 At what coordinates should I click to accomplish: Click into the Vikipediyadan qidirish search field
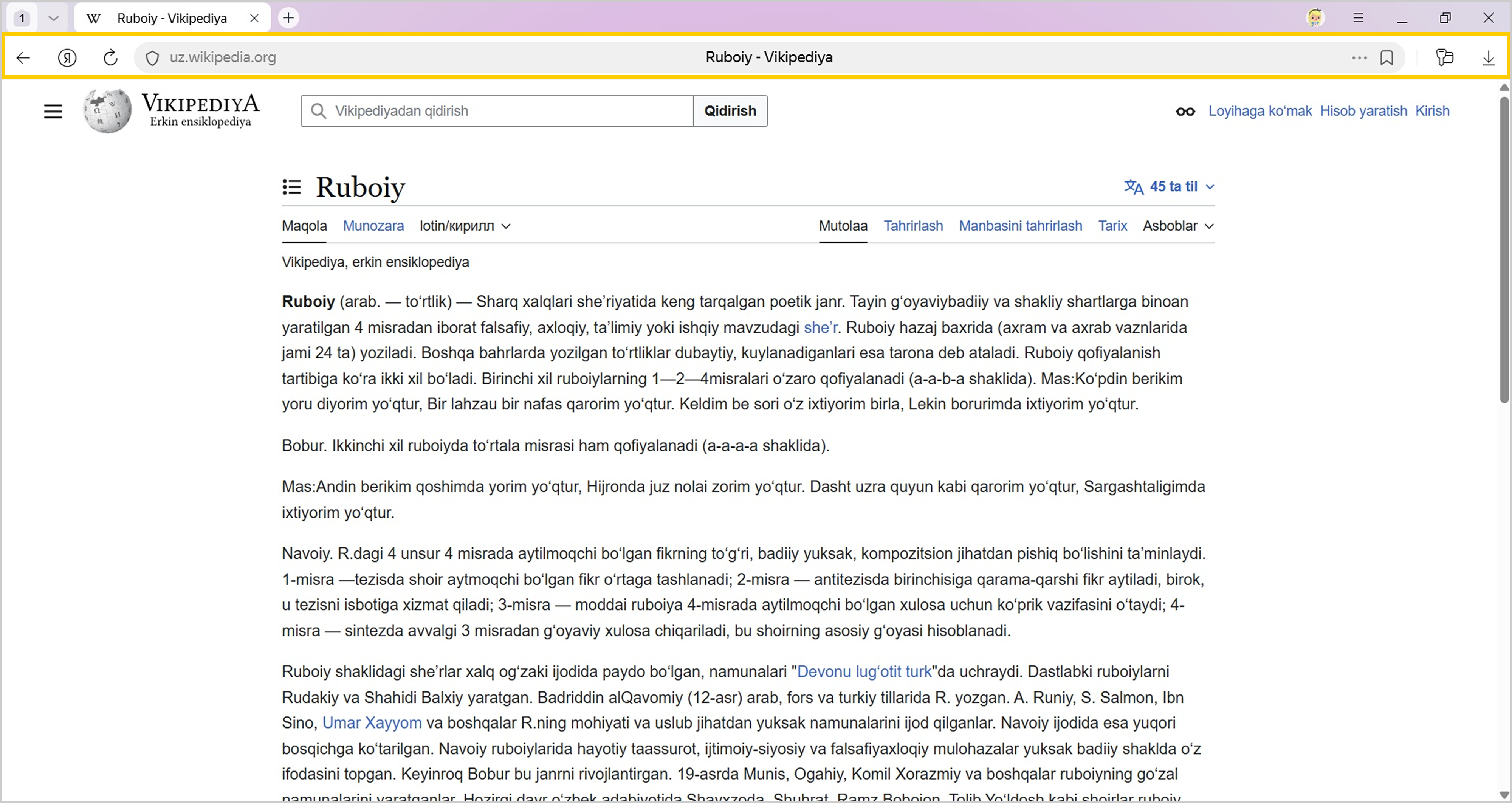coord(497,111)
